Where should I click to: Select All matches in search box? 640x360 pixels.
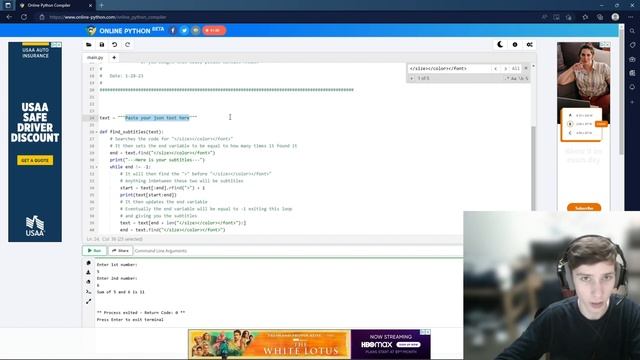(516, 69)
